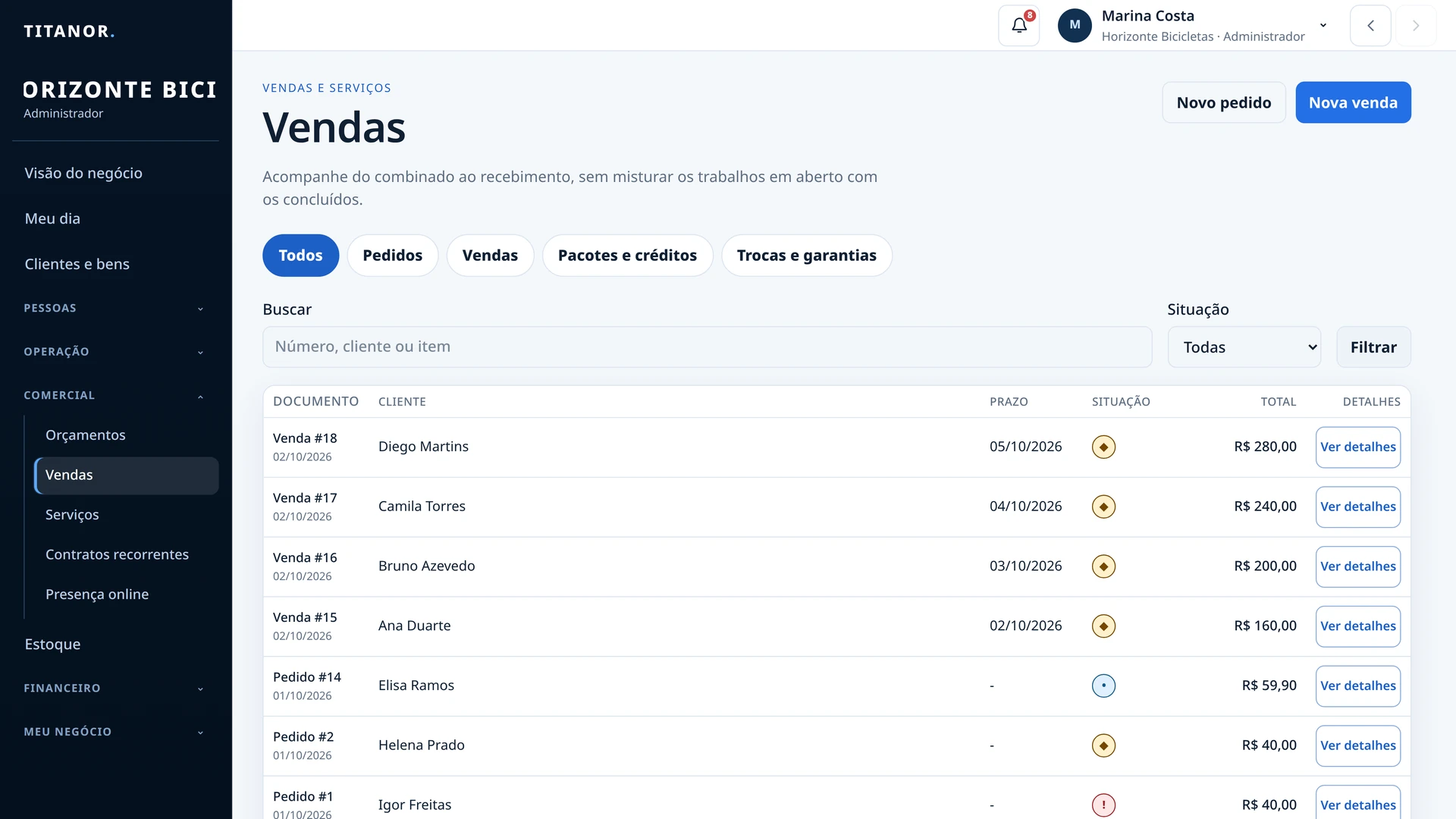Screen dimensions: 1456x819
Task: Switch to the Pedidos tab
Action: [x=392, y=256]
